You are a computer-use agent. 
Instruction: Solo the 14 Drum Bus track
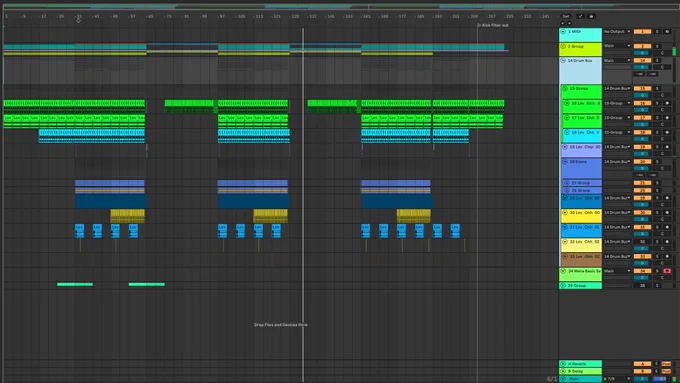tap(657, 60)
